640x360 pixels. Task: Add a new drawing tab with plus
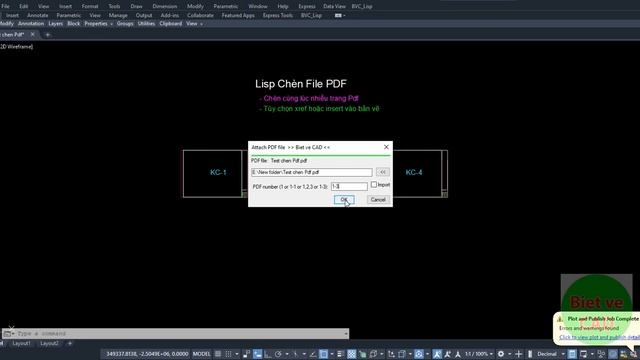47,35
